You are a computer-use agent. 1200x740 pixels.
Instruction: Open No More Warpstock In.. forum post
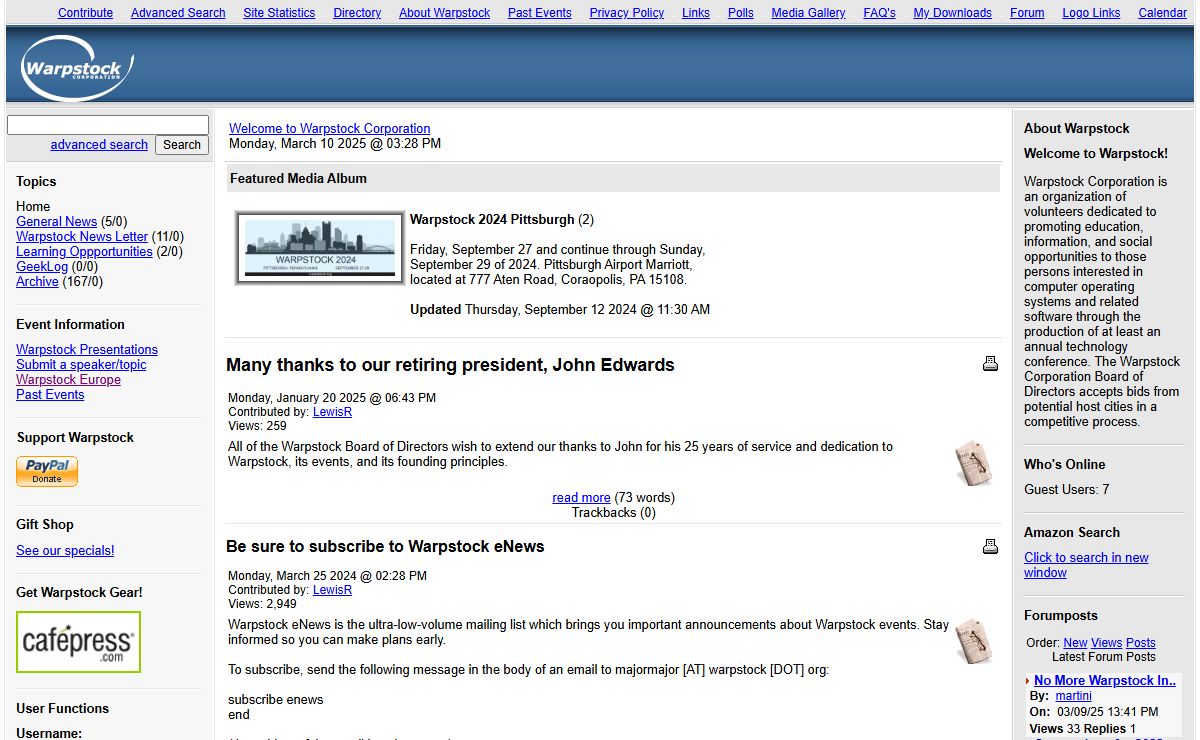click(1105, 681)
